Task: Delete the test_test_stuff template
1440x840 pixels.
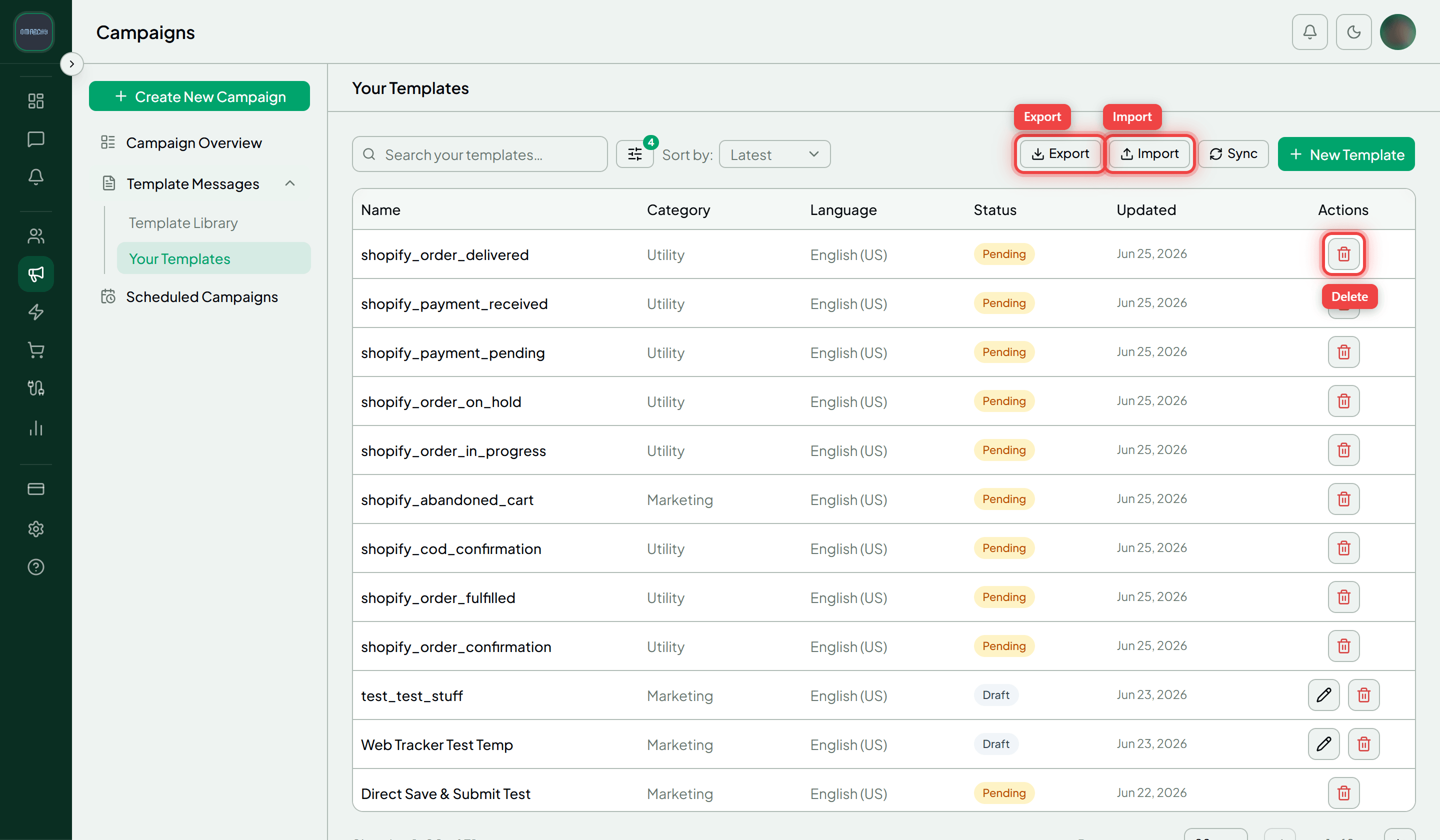Action: click(x=1363, y=695)
